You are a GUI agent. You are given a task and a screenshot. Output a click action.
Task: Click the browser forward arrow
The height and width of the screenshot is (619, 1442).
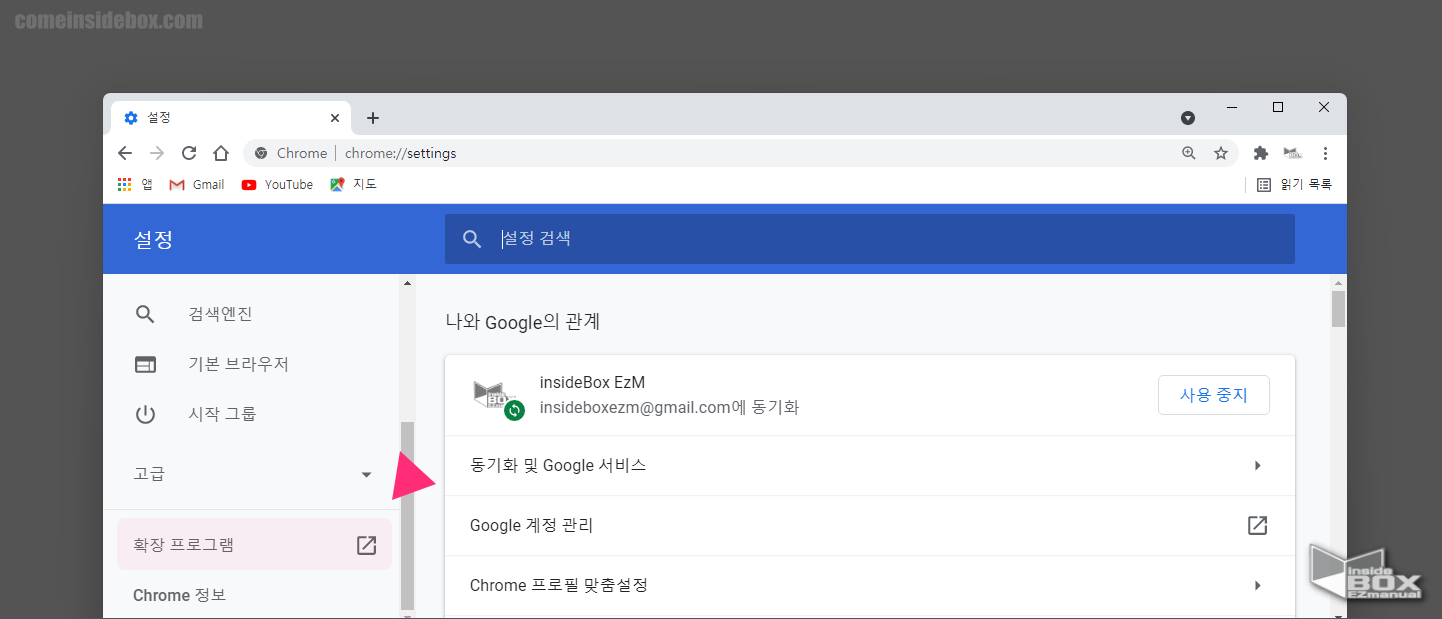point(157,153)
